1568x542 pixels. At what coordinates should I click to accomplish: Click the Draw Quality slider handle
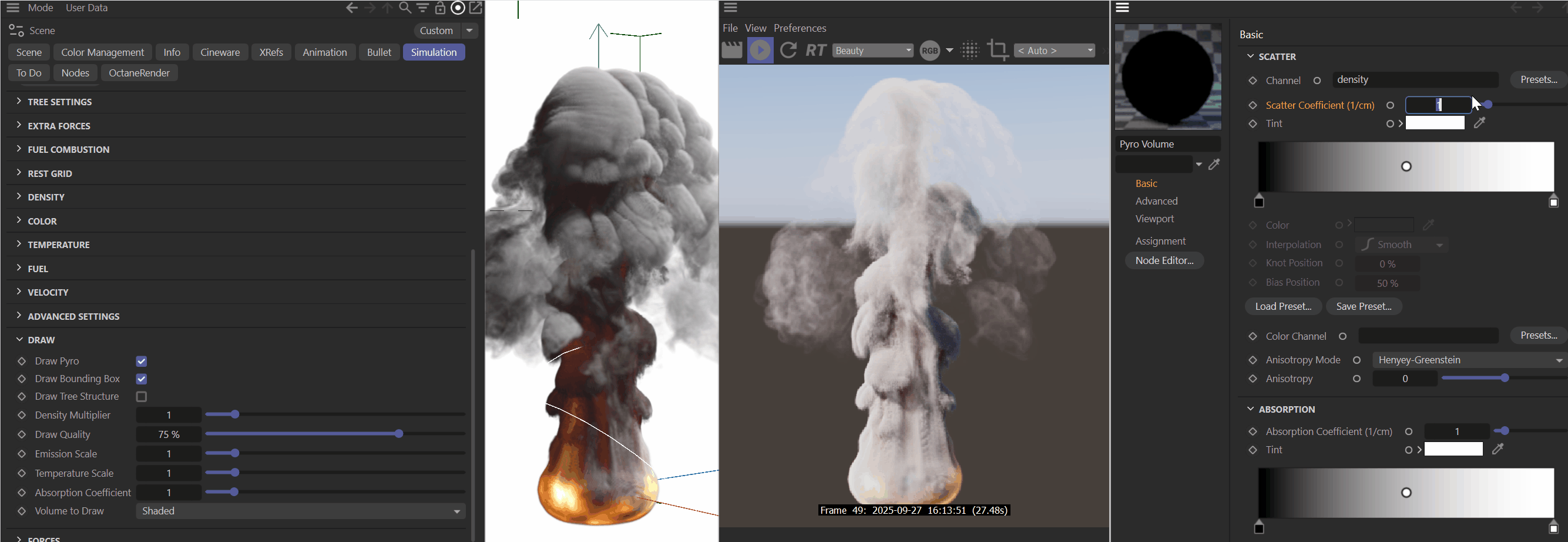(x=399, y=434)
